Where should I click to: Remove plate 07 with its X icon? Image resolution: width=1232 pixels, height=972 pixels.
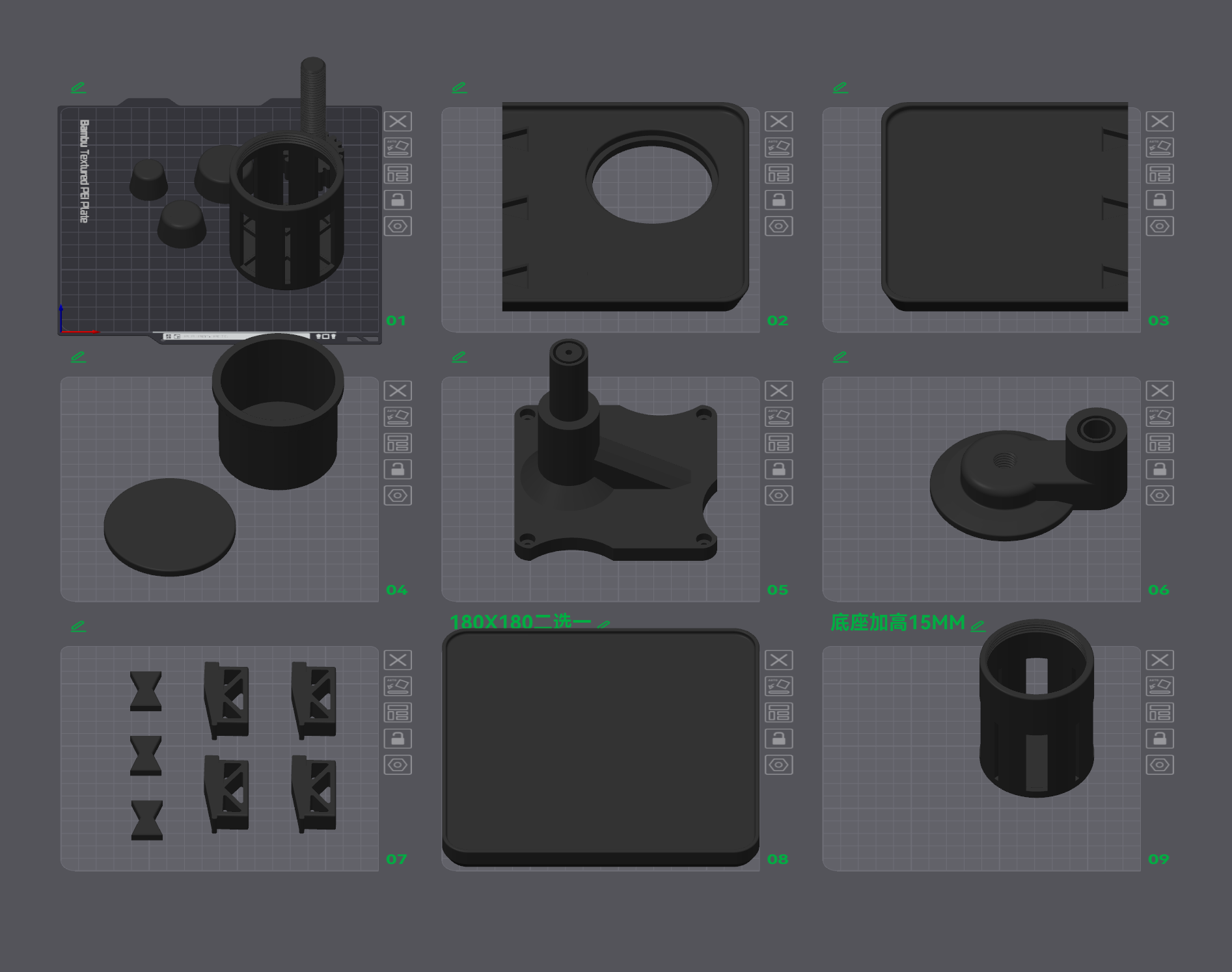pos(398,660)
